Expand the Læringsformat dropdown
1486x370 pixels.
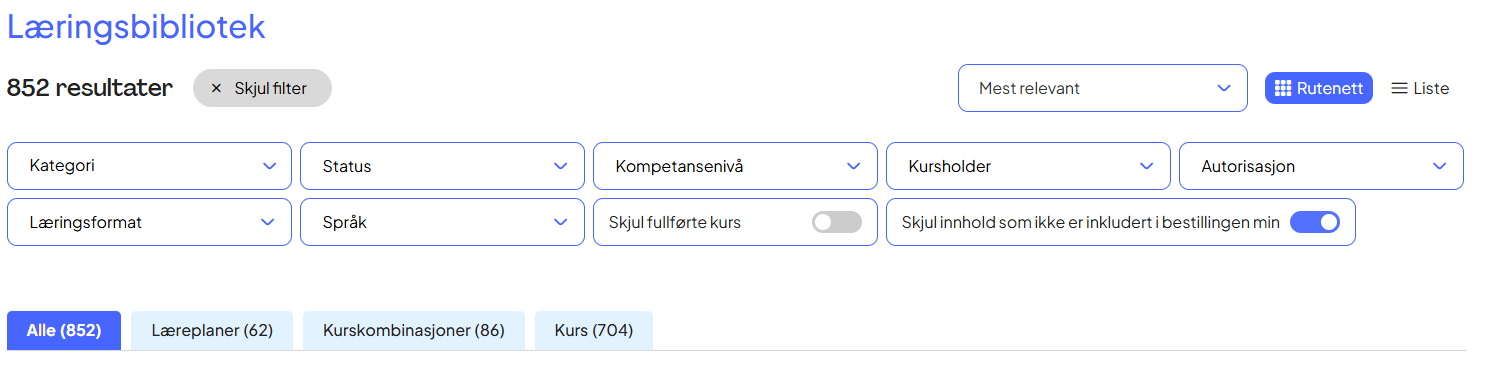click(x=149, y=222)
